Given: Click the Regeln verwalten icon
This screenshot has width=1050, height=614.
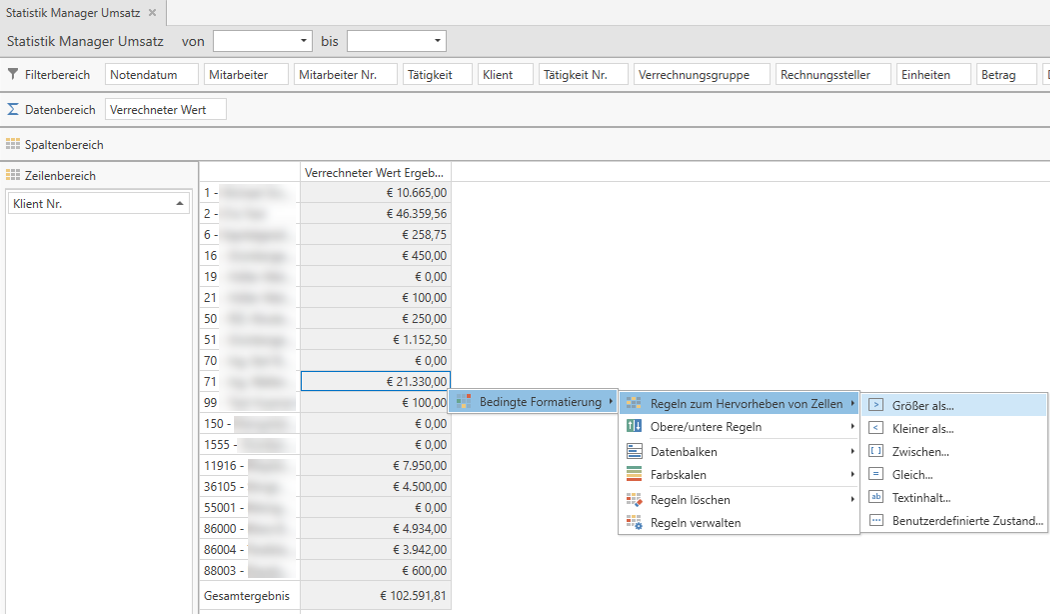Looking at the screenshot, I should pos(633,523).
